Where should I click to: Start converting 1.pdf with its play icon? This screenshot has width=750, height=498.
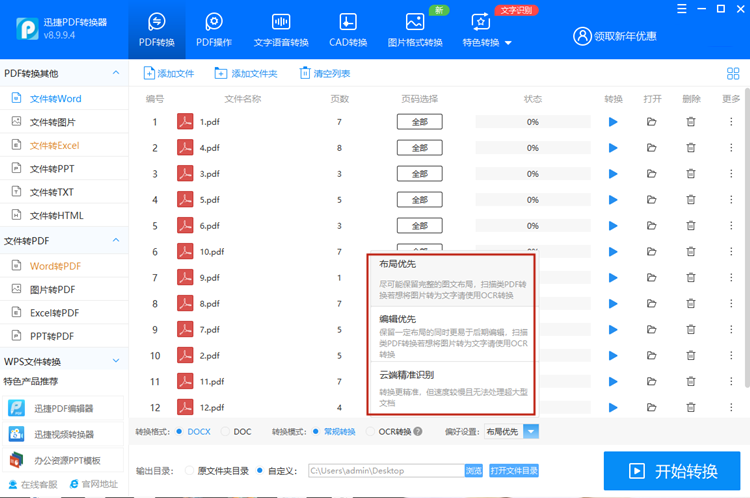(x=613, y=122)
